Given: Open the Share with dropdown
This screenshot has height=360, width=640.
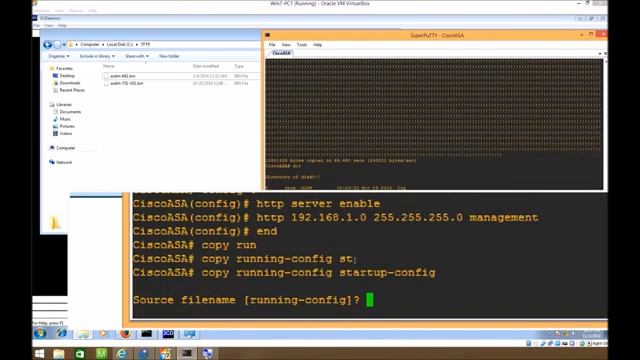Looking at the screenshot, I should [137, 56].
